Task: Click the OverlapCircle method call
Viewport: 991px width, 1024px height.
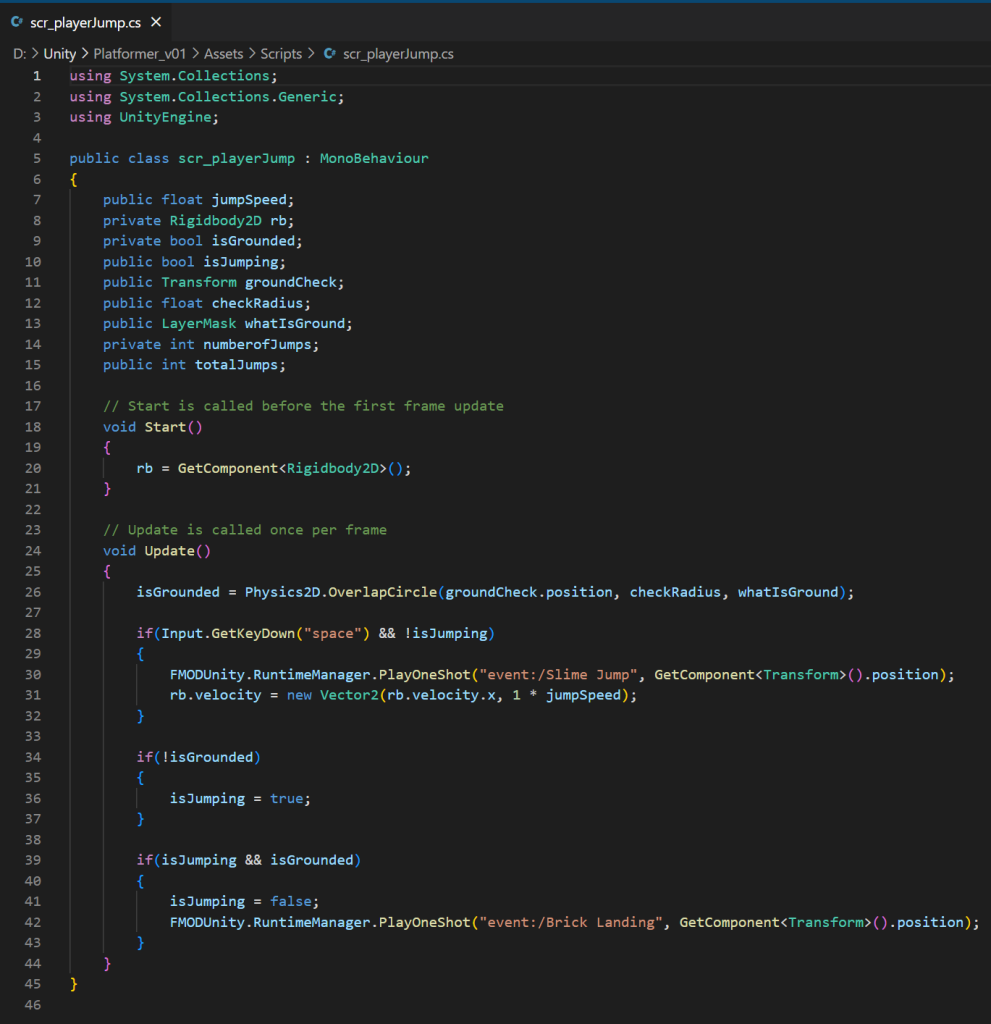Action: point(383,592)
